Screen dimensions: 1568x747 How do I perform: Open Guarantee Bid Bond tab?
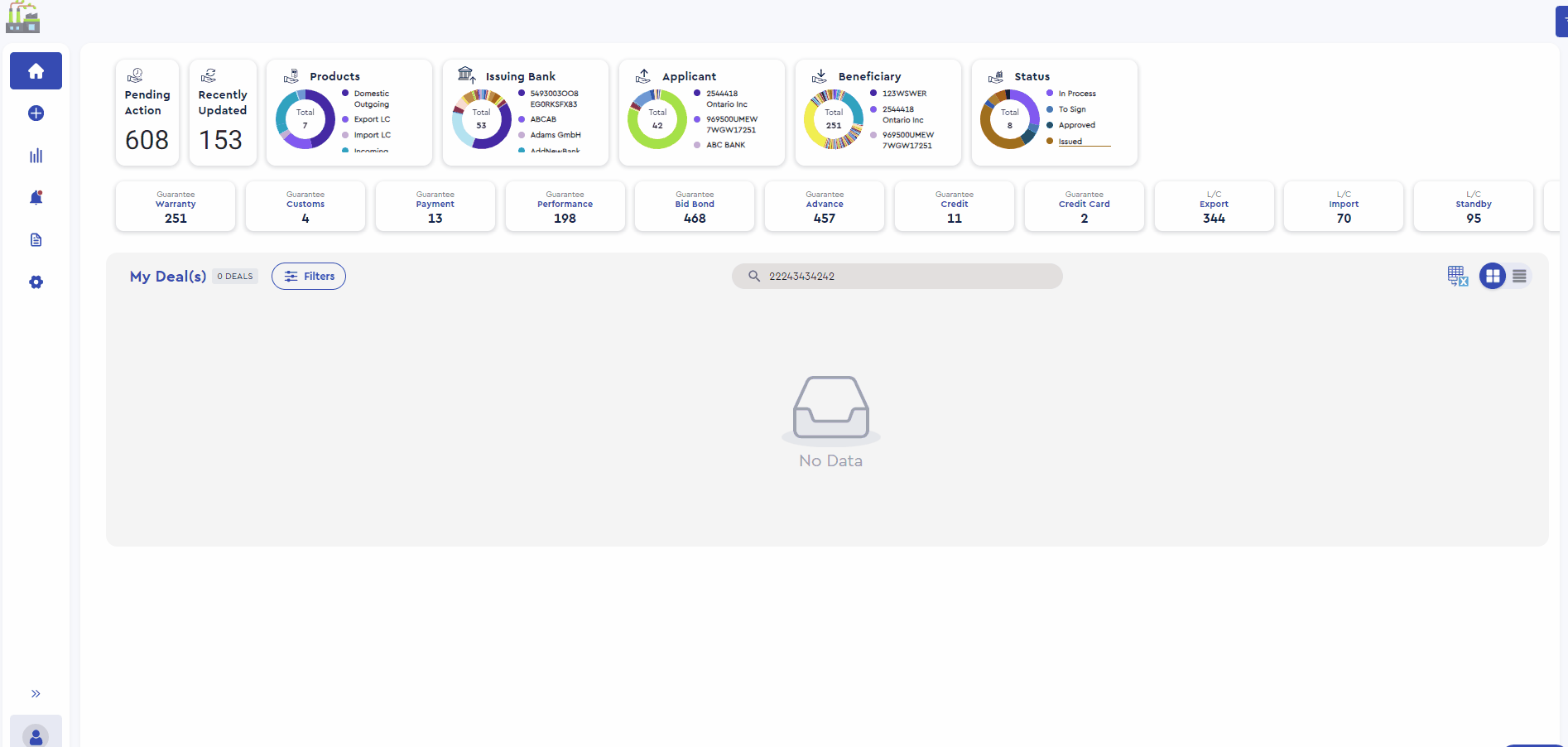click(695, 206)
